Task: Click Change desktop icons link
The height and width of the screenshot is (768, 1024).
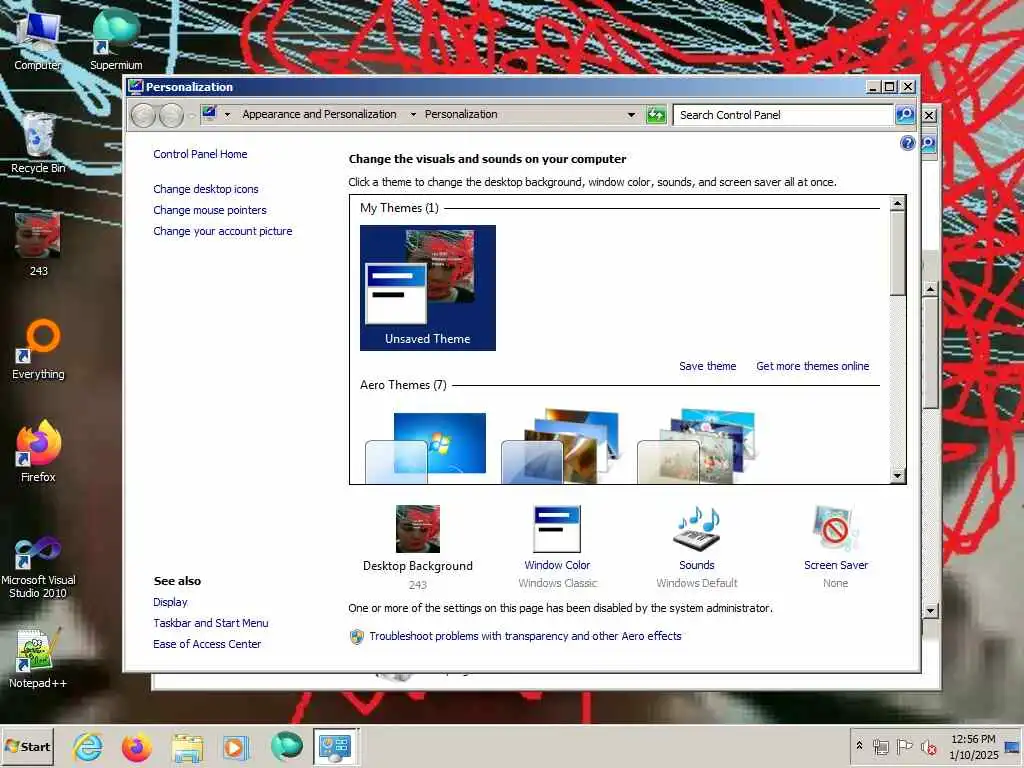Action: [206, 189]
